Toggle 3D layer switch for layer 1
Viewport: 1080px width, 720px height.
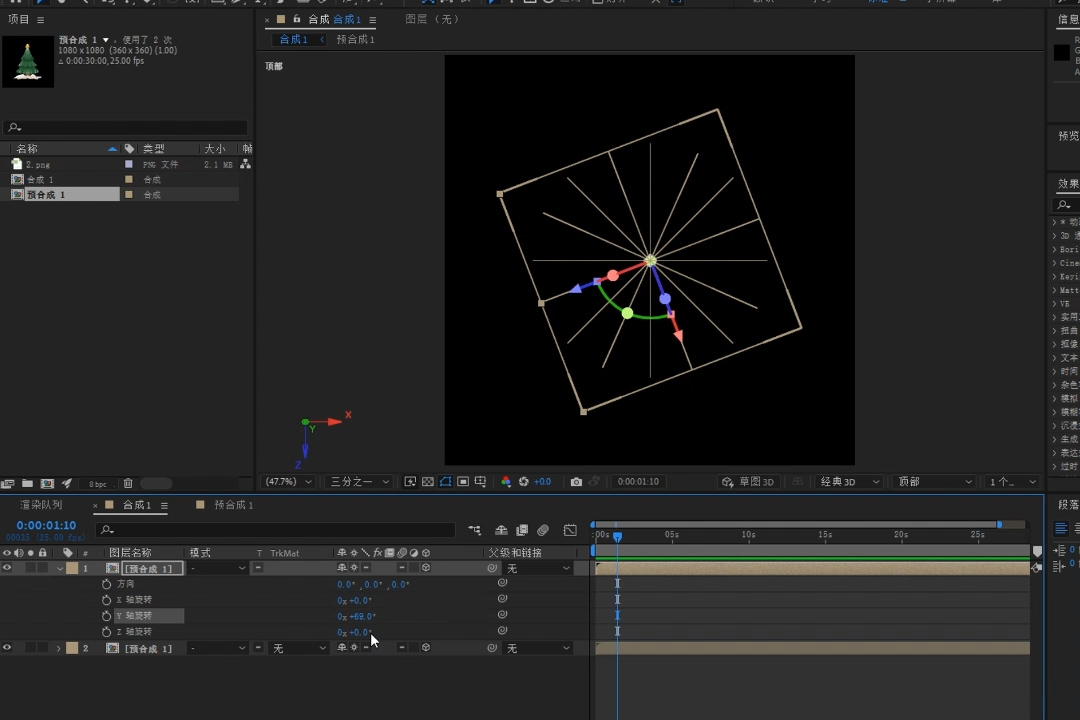[426, 568]
